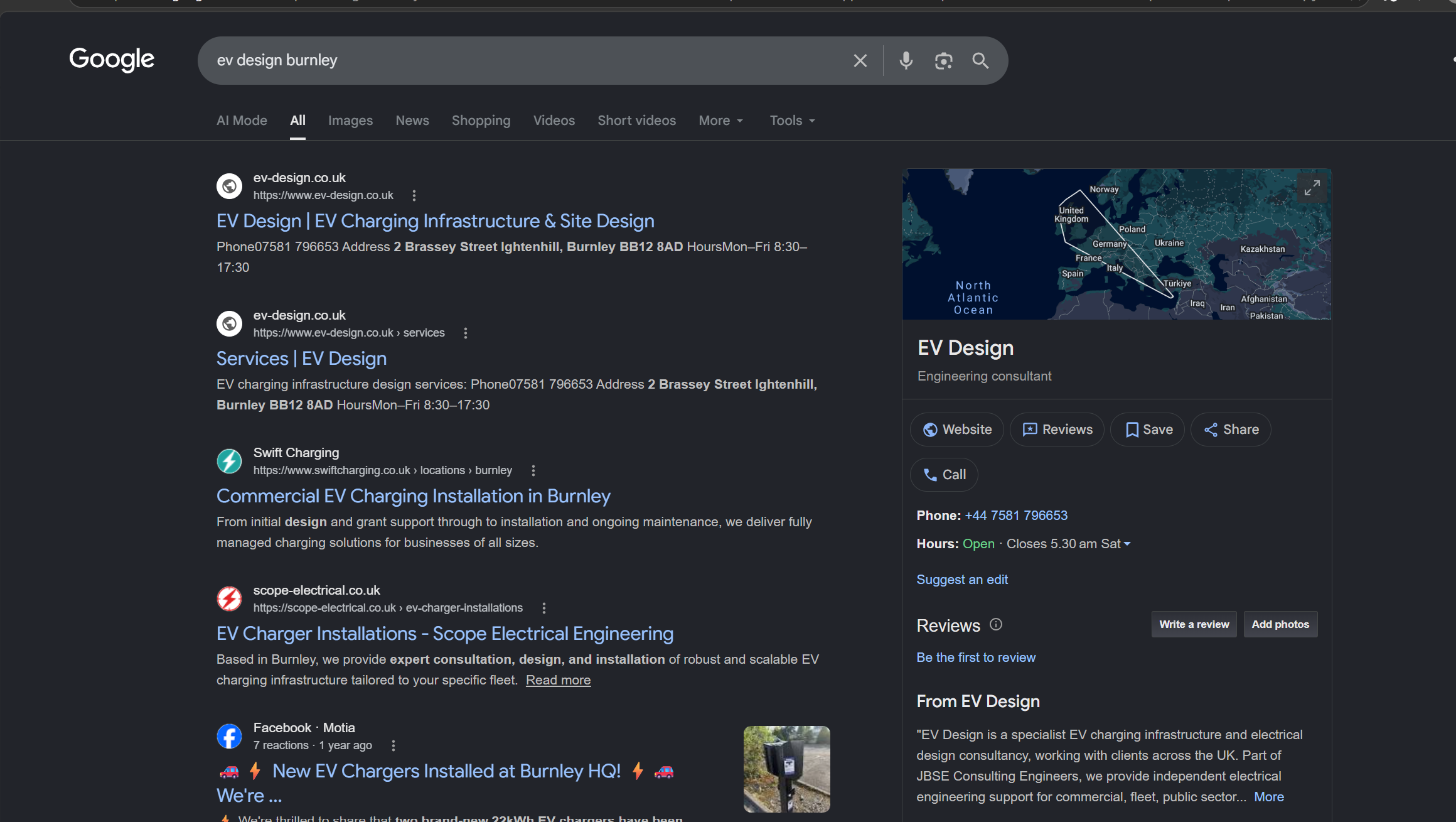Click the Facebook logo favicon
Viewport: 1456px width, 822px height.
coord(229,736)
